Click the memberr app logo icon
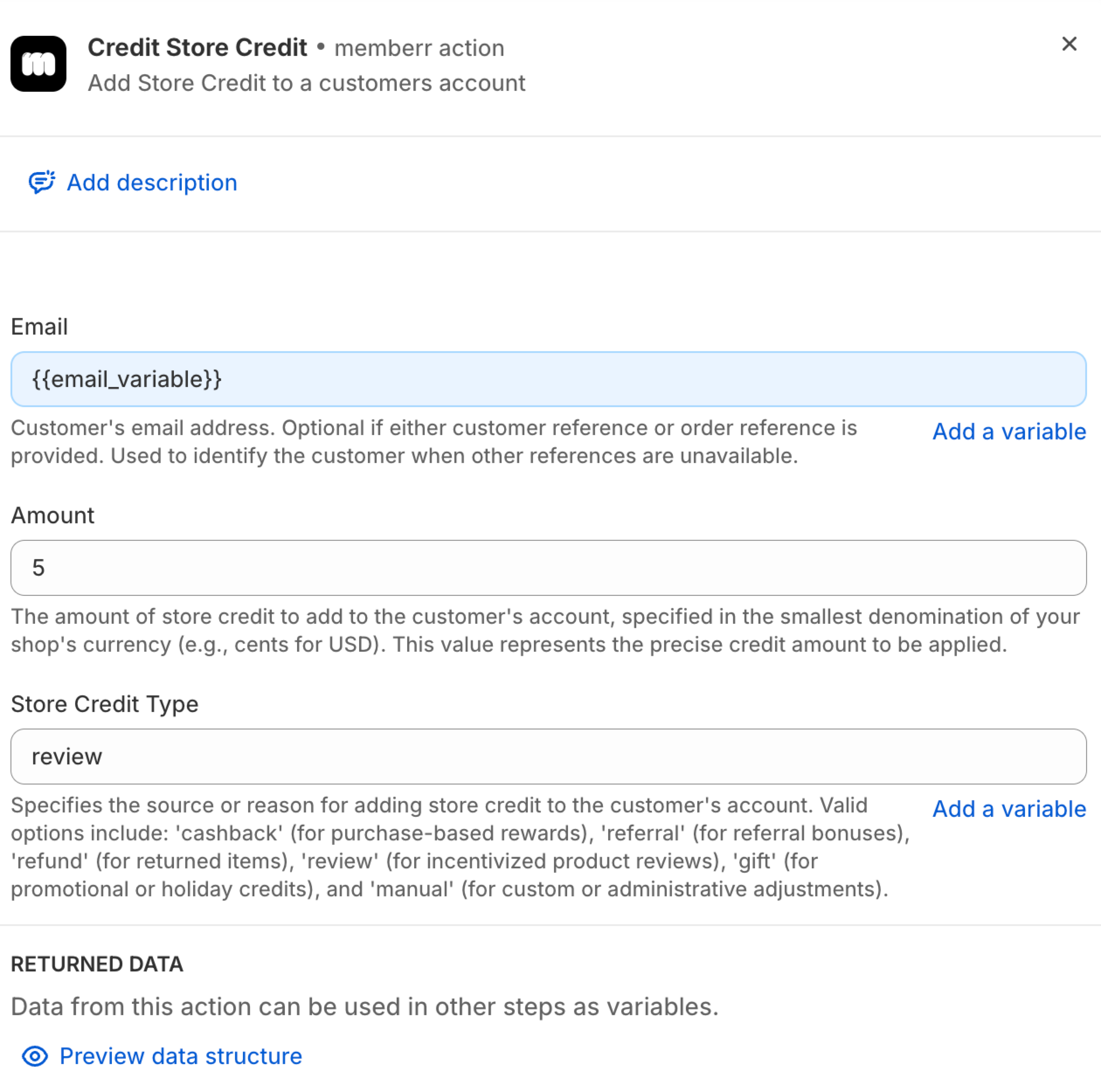 coord(38,64)
